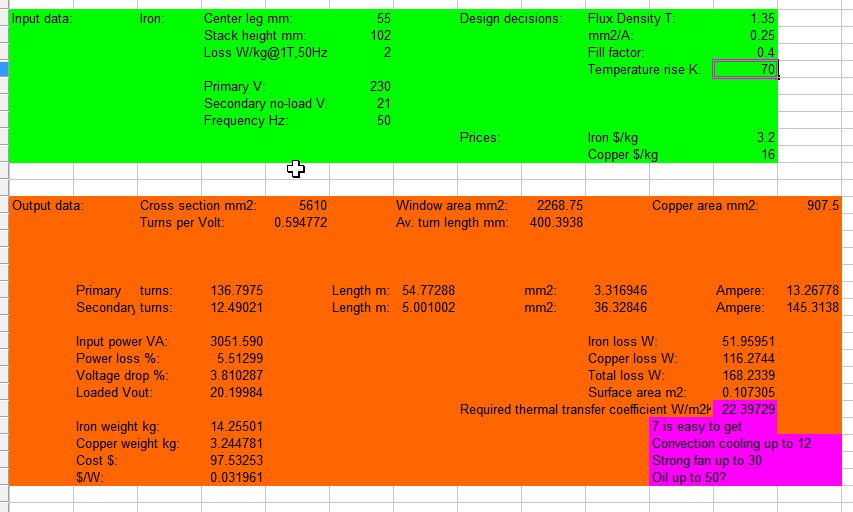Click the Temperature rise K label
The image size is (853, 512).
coord(644,70)
